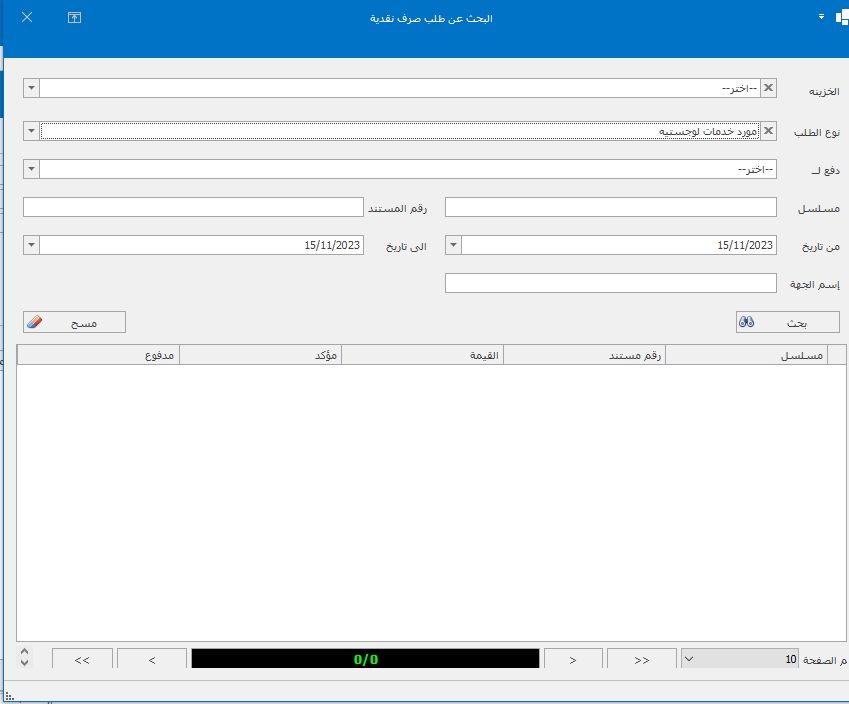Click into the مسلسل text field
Screen dimensions: 849x704
point(610,207)
